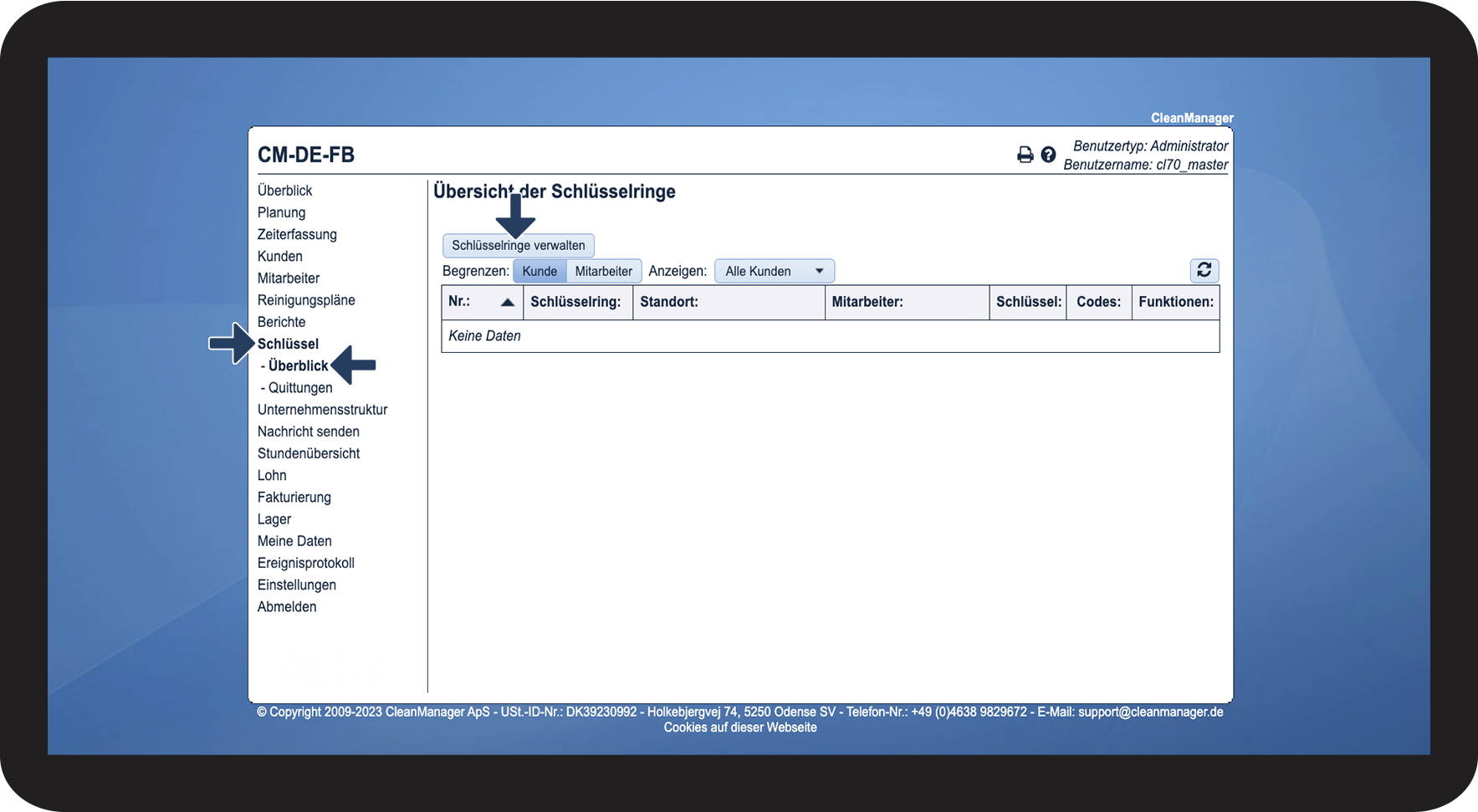The width and height of the screenshot is (1478, 812).
Task: Click the CleanManager brand label
Action: [1192, 118]
